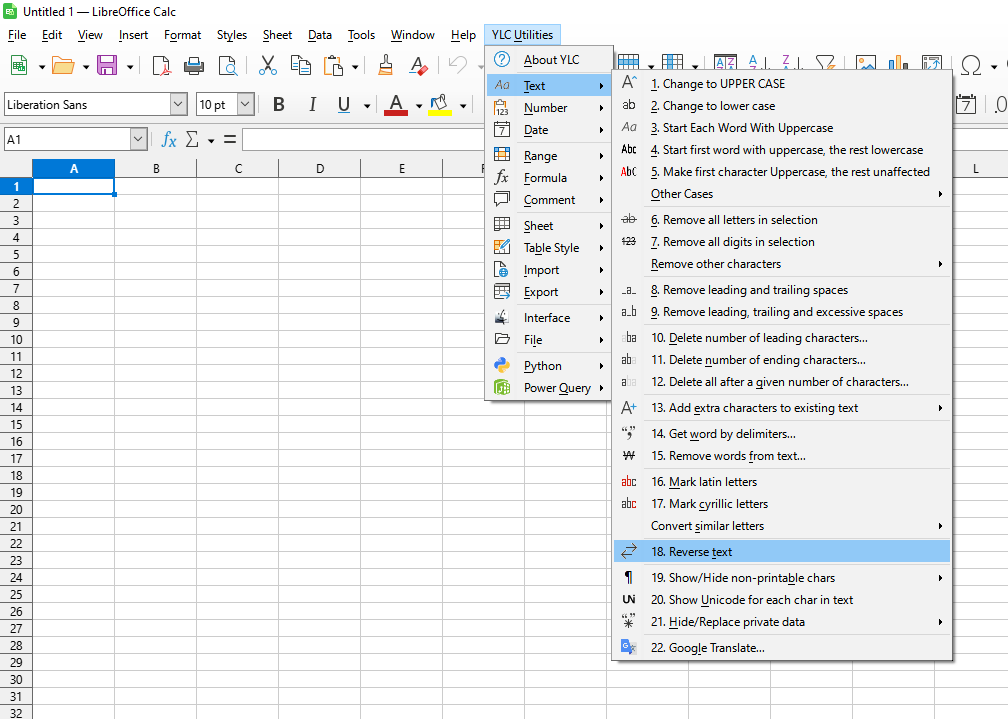1008x719 pixels.
Task: Click the formula input line
Action: pos(360,140)
